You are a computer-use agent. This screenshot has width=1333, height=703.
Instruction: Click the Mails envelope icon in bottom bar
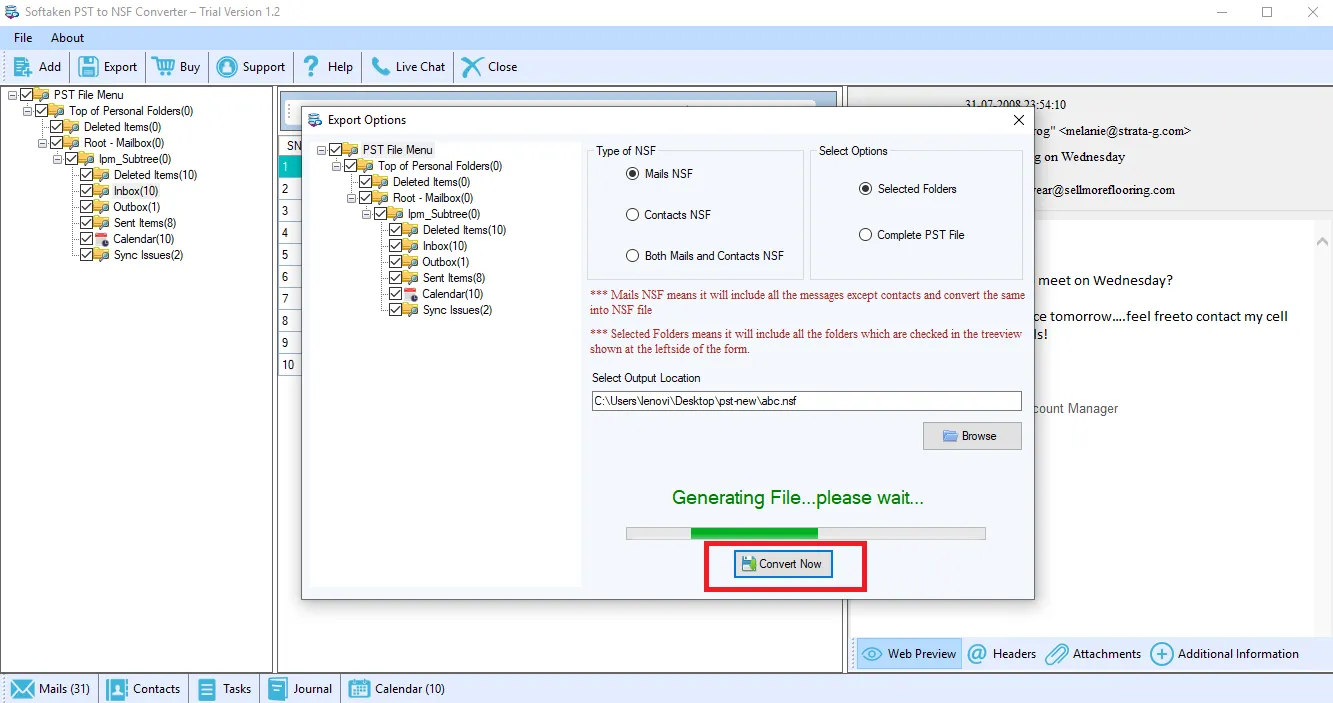[22, 689]
